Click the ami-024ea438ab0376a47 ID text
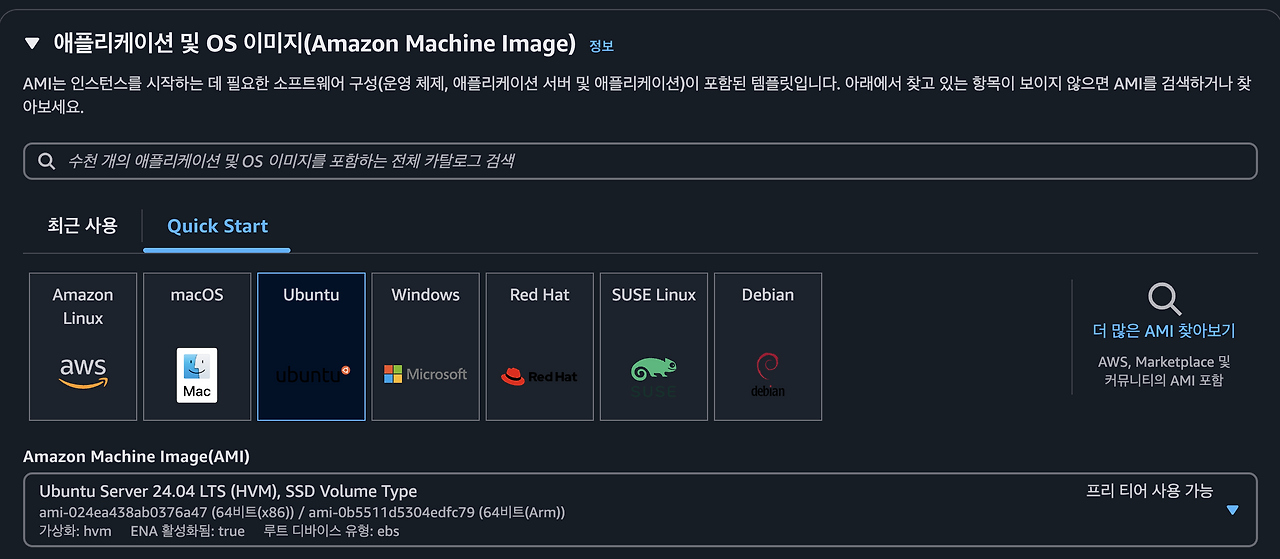1280x559 pixels. pos(123,512)
